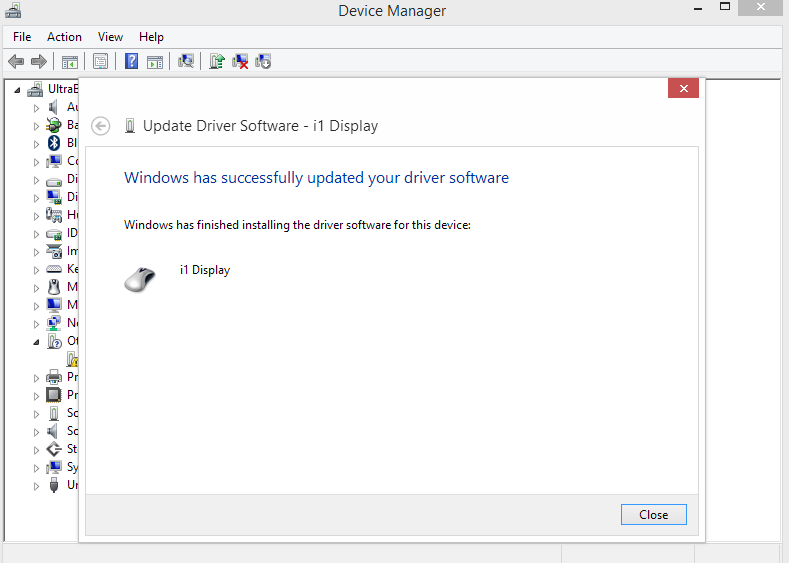Image resolution: width=789 pixels, height=563 pixels.
Task: Select the Keyboards category icon
Action: (54, 269)
